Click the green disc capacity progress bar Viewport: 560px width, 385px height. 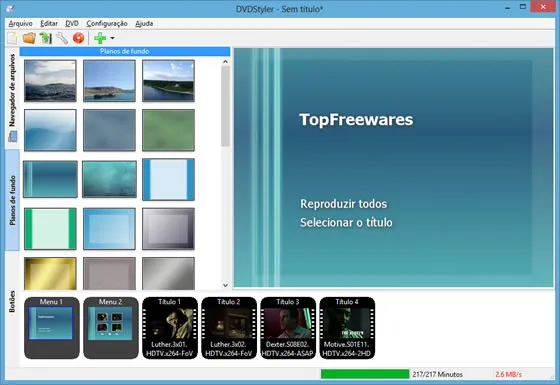pos(365,374)
